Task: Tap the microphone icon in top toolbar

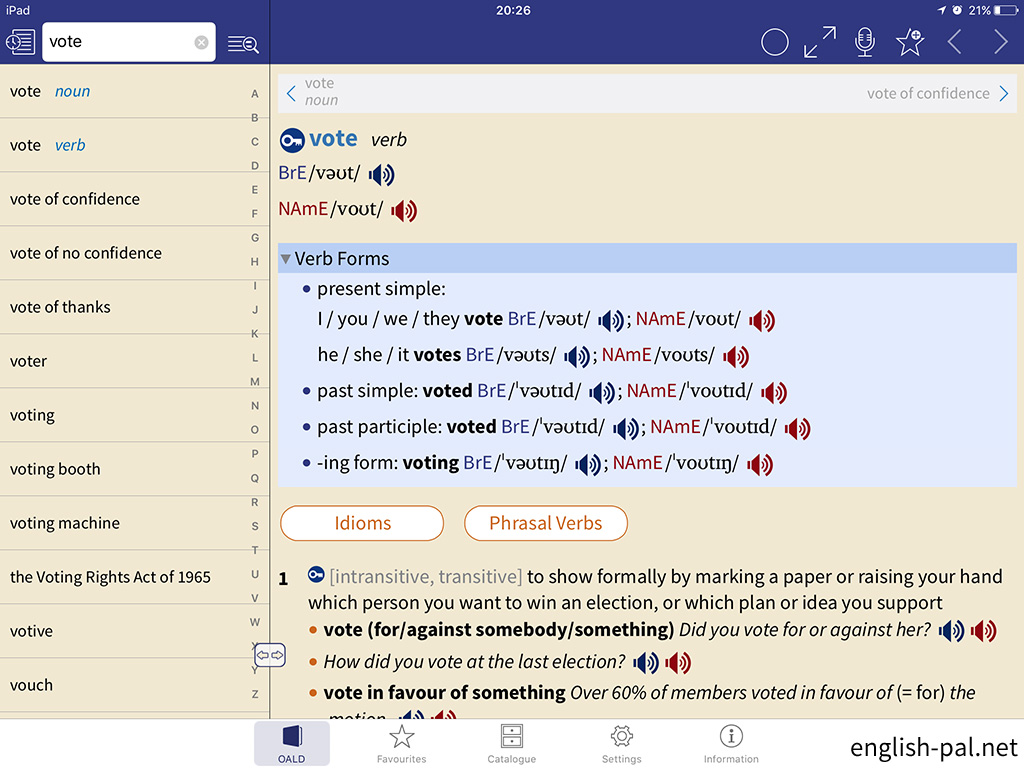Action: point(865,42)
